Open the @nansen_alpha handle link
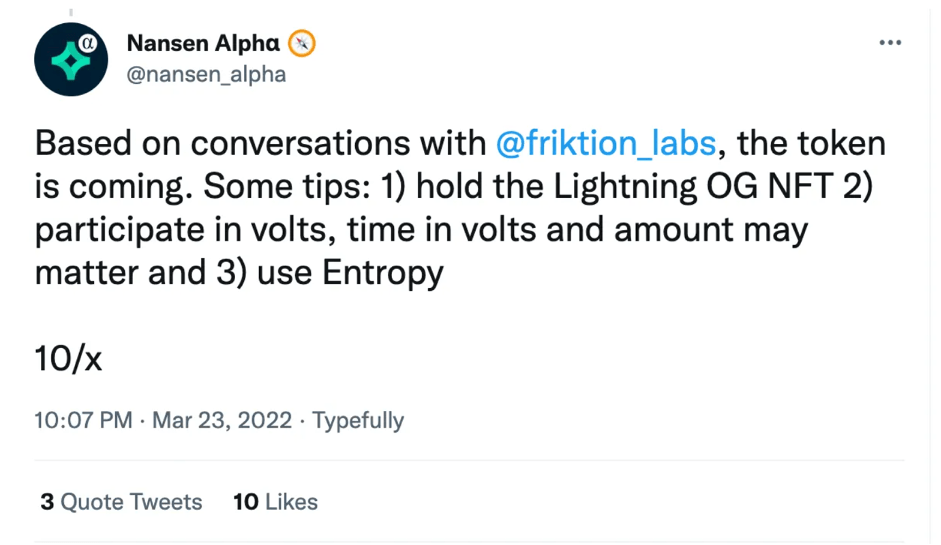 click(x=206, y=75)
